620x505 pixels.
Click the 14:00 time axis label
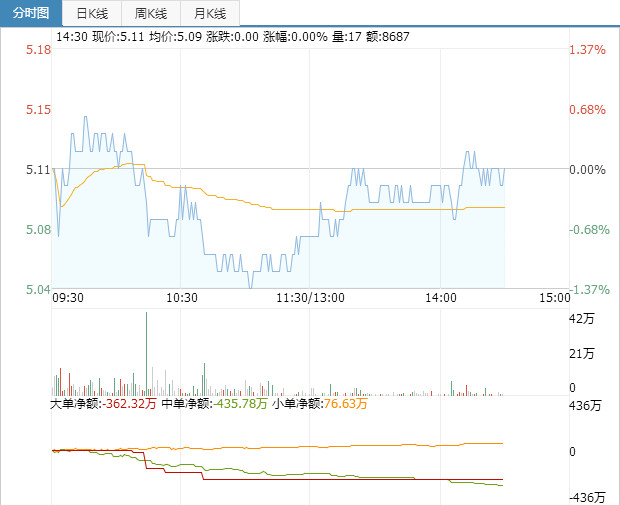tap(440, 298)
